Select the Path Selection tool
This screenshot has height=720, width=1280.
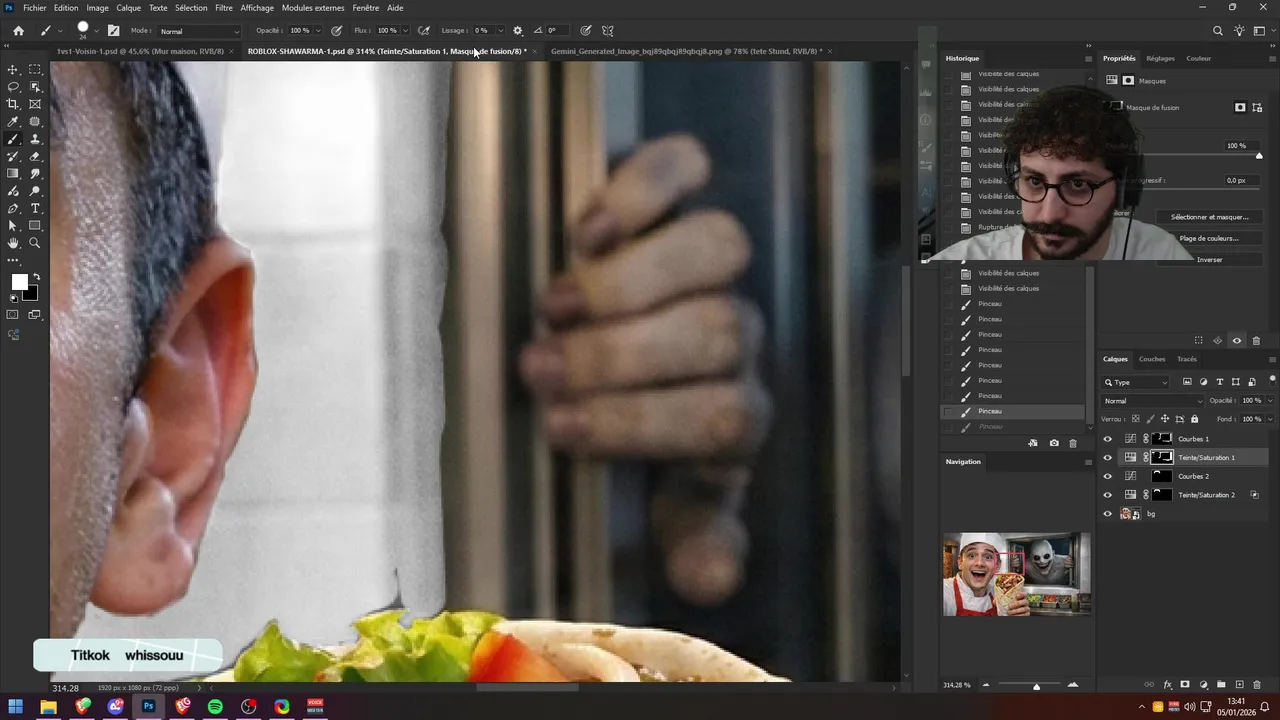(13, 226)
